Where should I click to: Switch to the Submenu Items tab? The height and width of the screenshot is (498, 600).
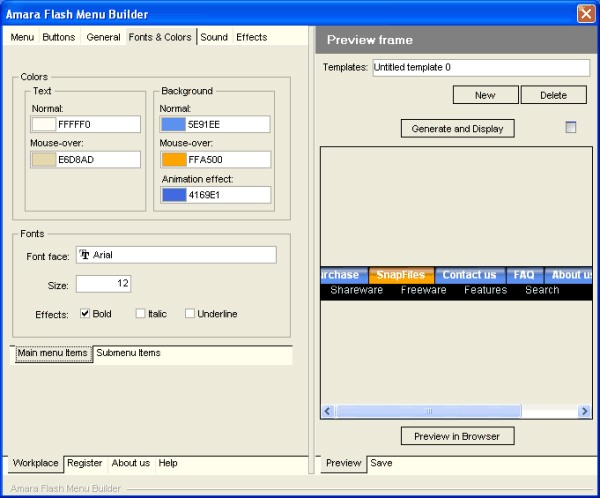[128, 353]
